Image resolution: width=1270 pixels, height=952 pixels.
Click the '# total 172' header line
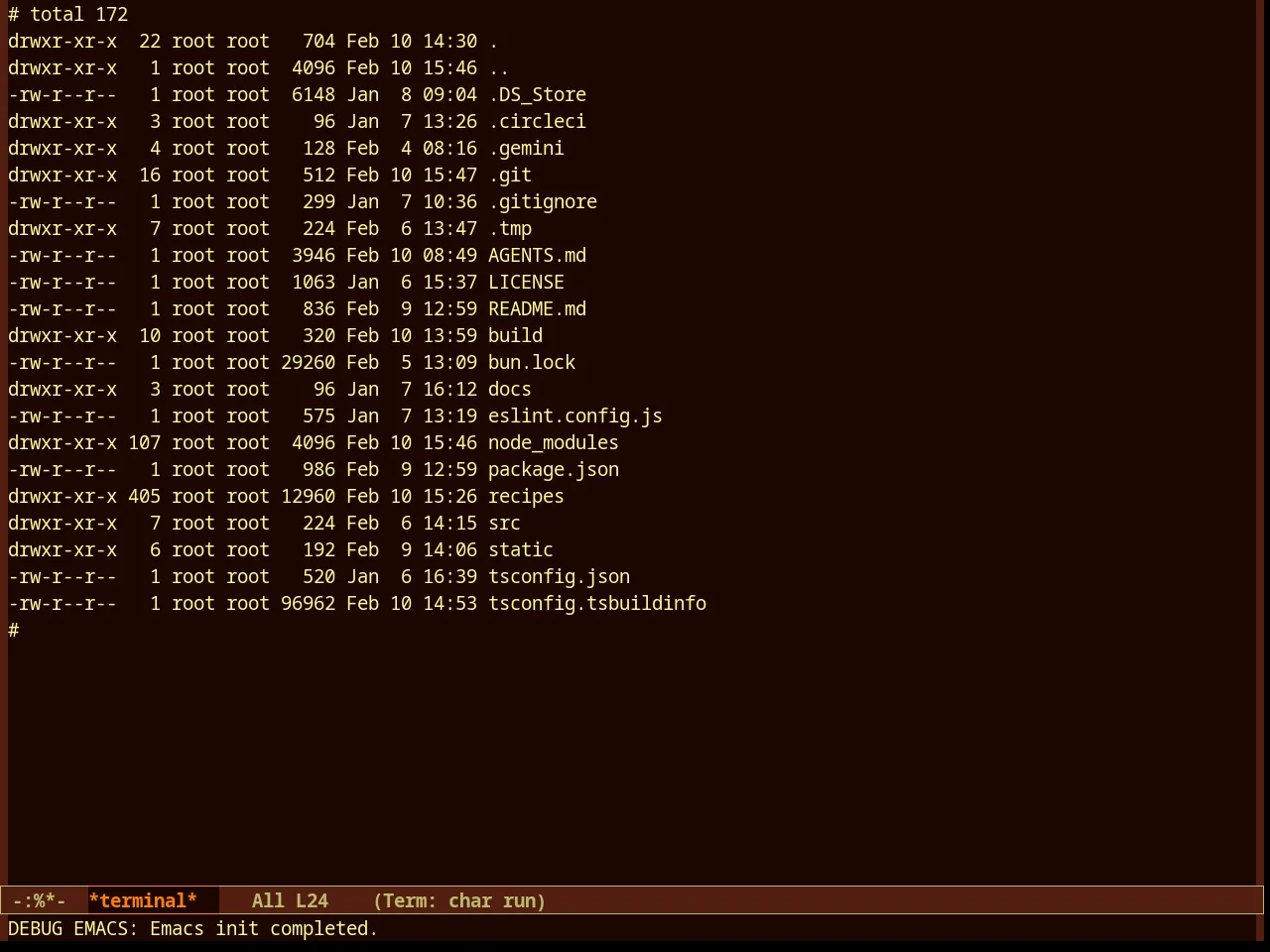pos(68,15)
